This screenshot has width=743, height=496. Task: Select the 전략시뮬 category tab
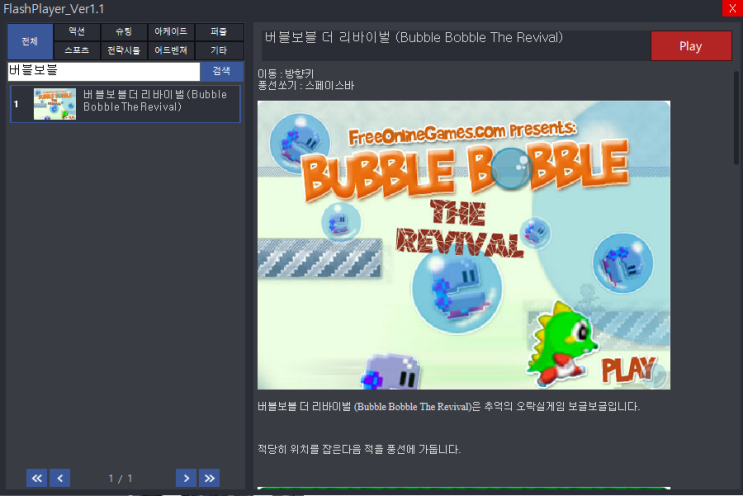[124, 50]
